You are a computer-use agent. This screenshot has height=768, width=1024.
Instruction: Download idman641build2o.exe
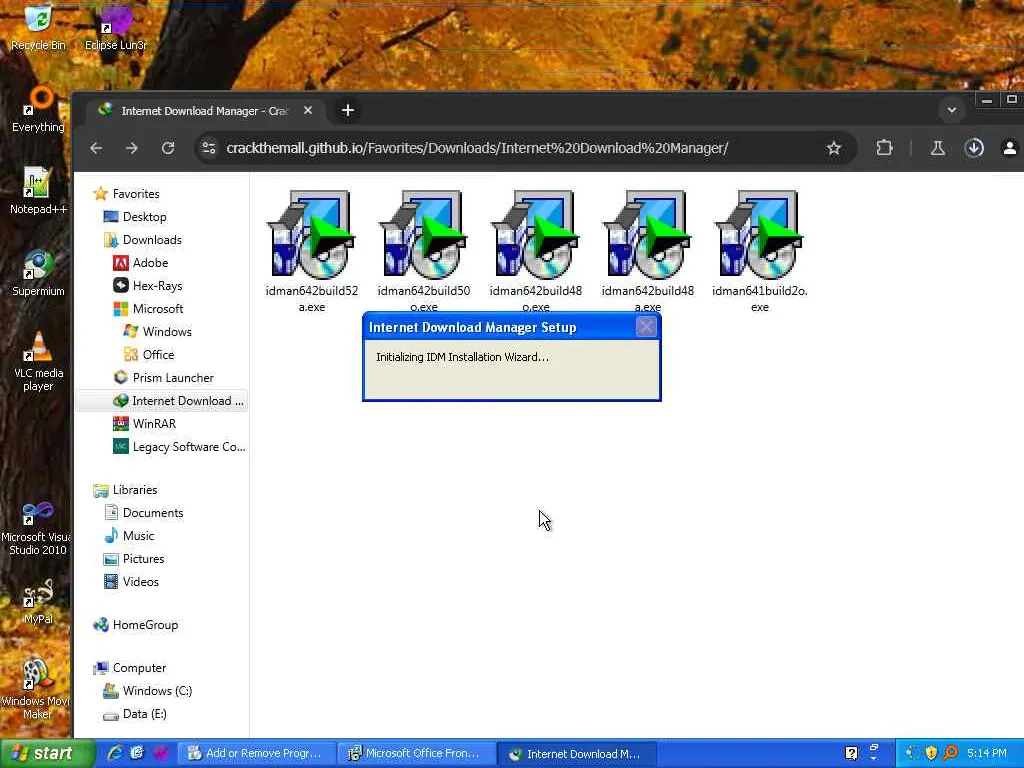coord(760,251)
